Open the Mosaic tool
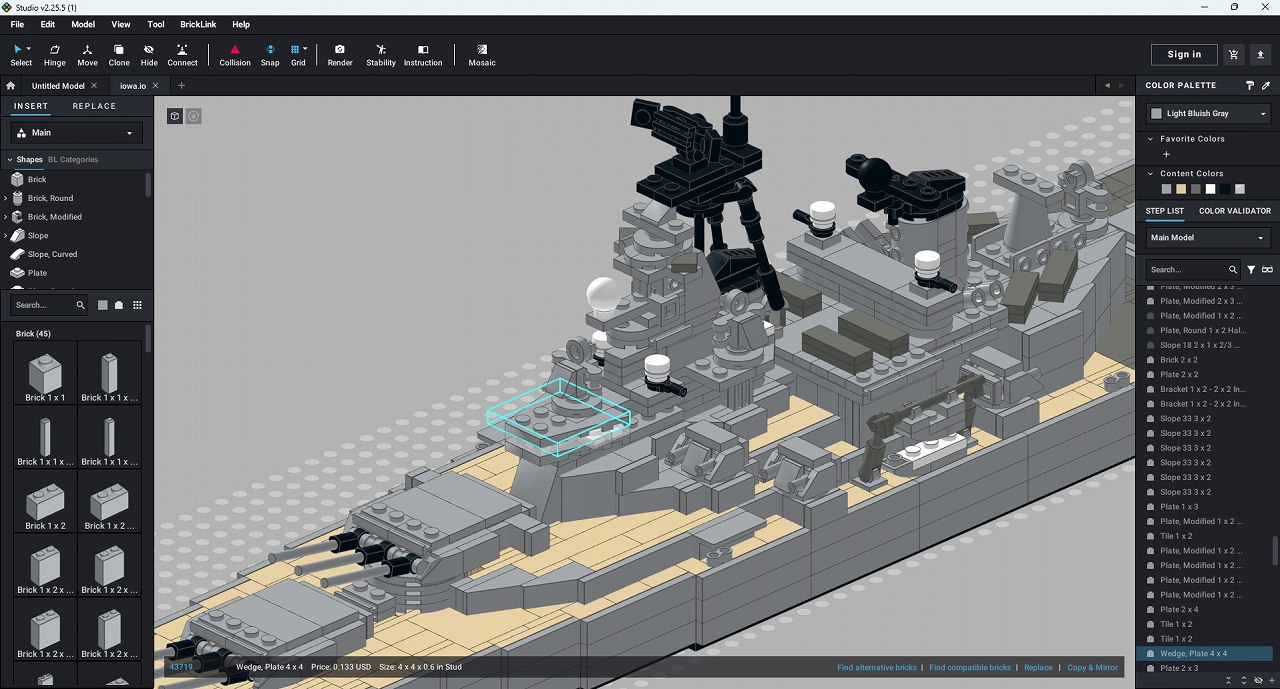The image size is (1280, 689). point(482,54)
